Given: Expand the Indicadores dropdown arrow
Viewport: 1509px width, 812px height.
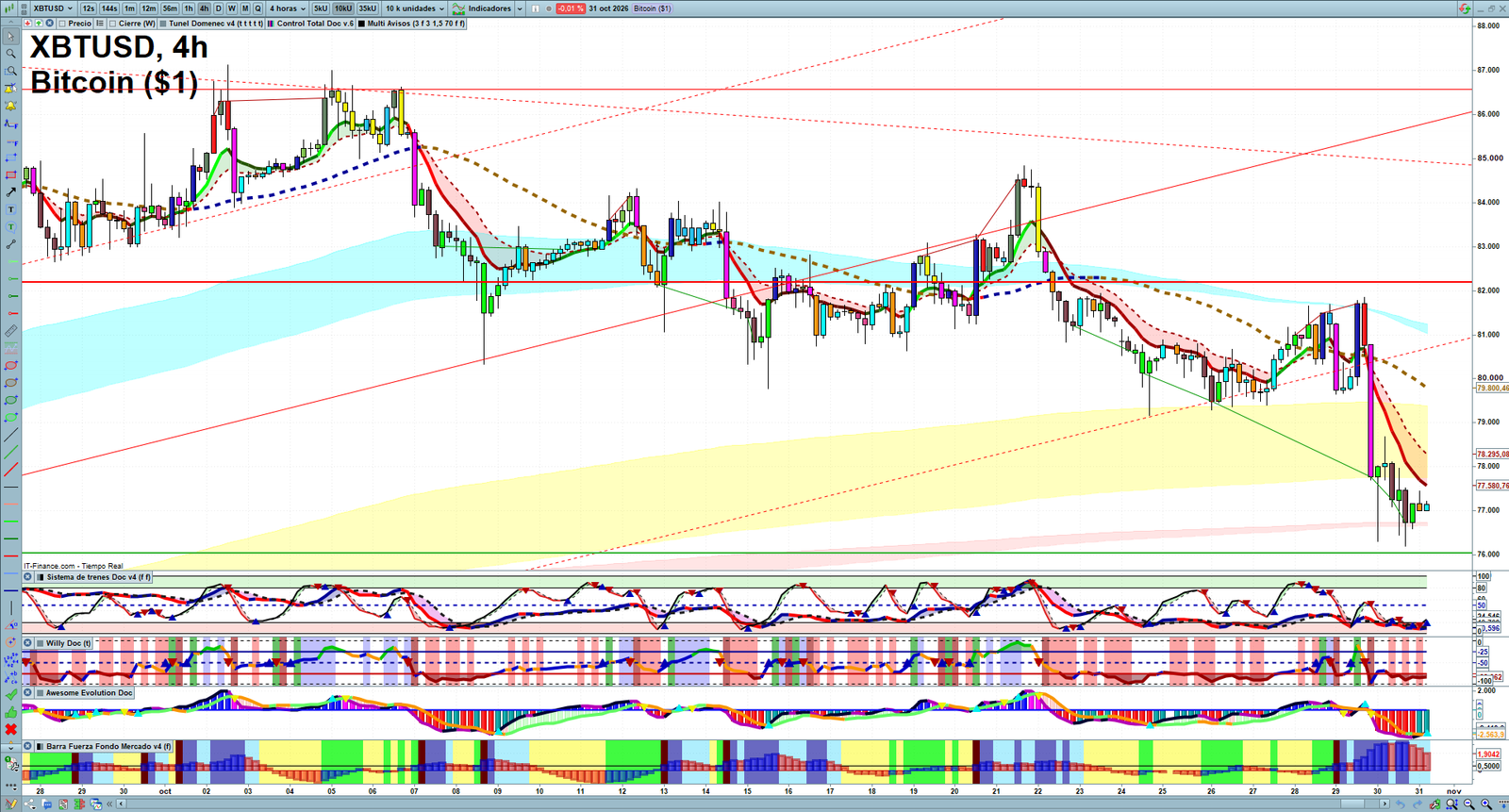Looking at the screenshot, I should coord(520,8).
